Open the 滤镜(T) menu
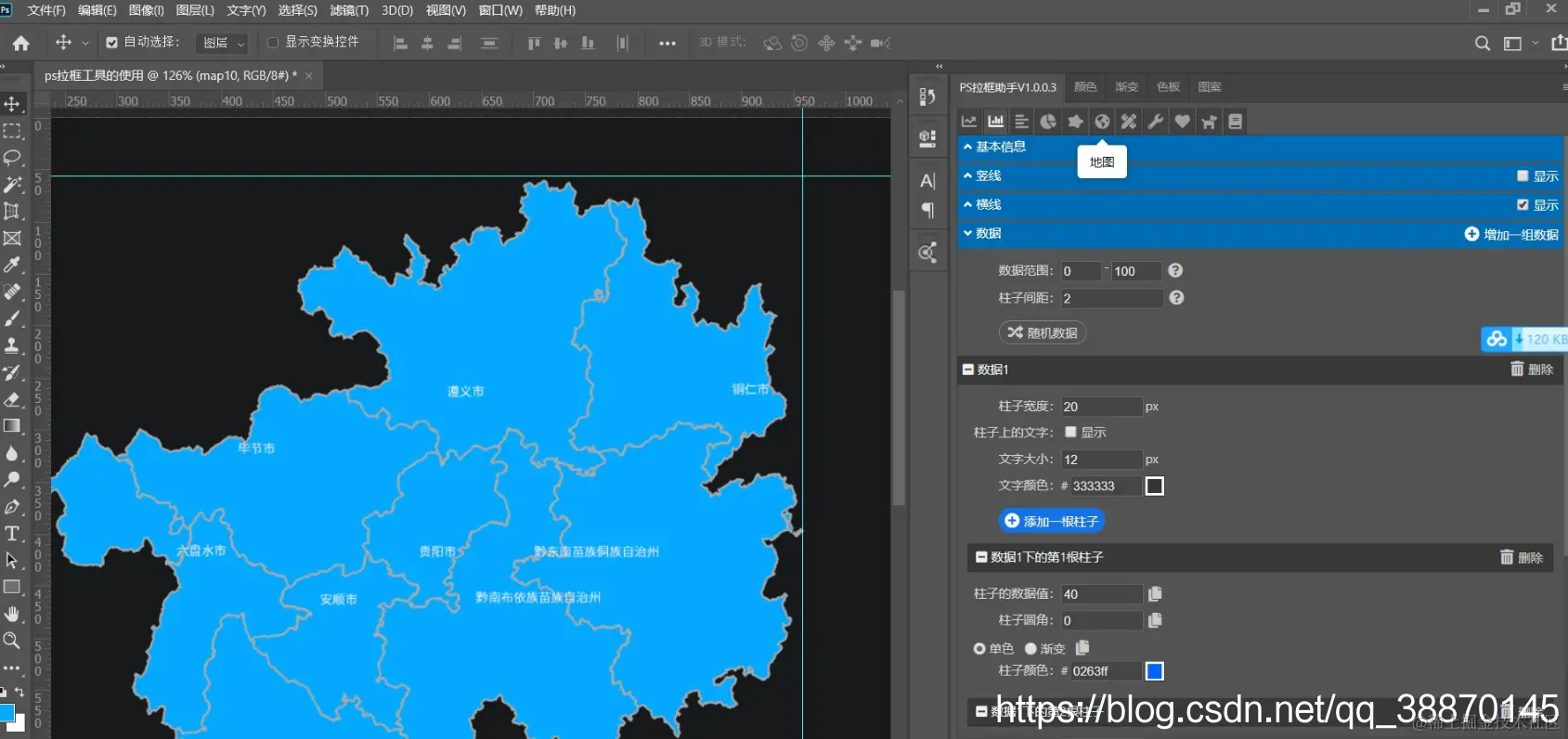 [349, 10]
